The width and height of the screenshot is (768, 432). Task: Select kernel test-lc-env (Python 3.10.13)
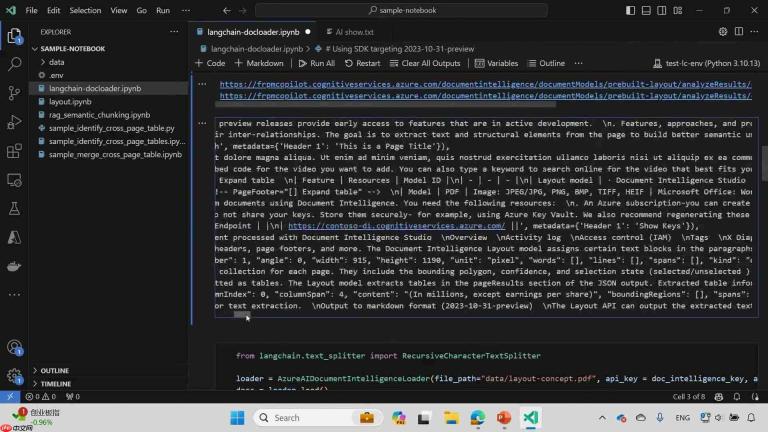pyautogui.click(x=706, y=63)
